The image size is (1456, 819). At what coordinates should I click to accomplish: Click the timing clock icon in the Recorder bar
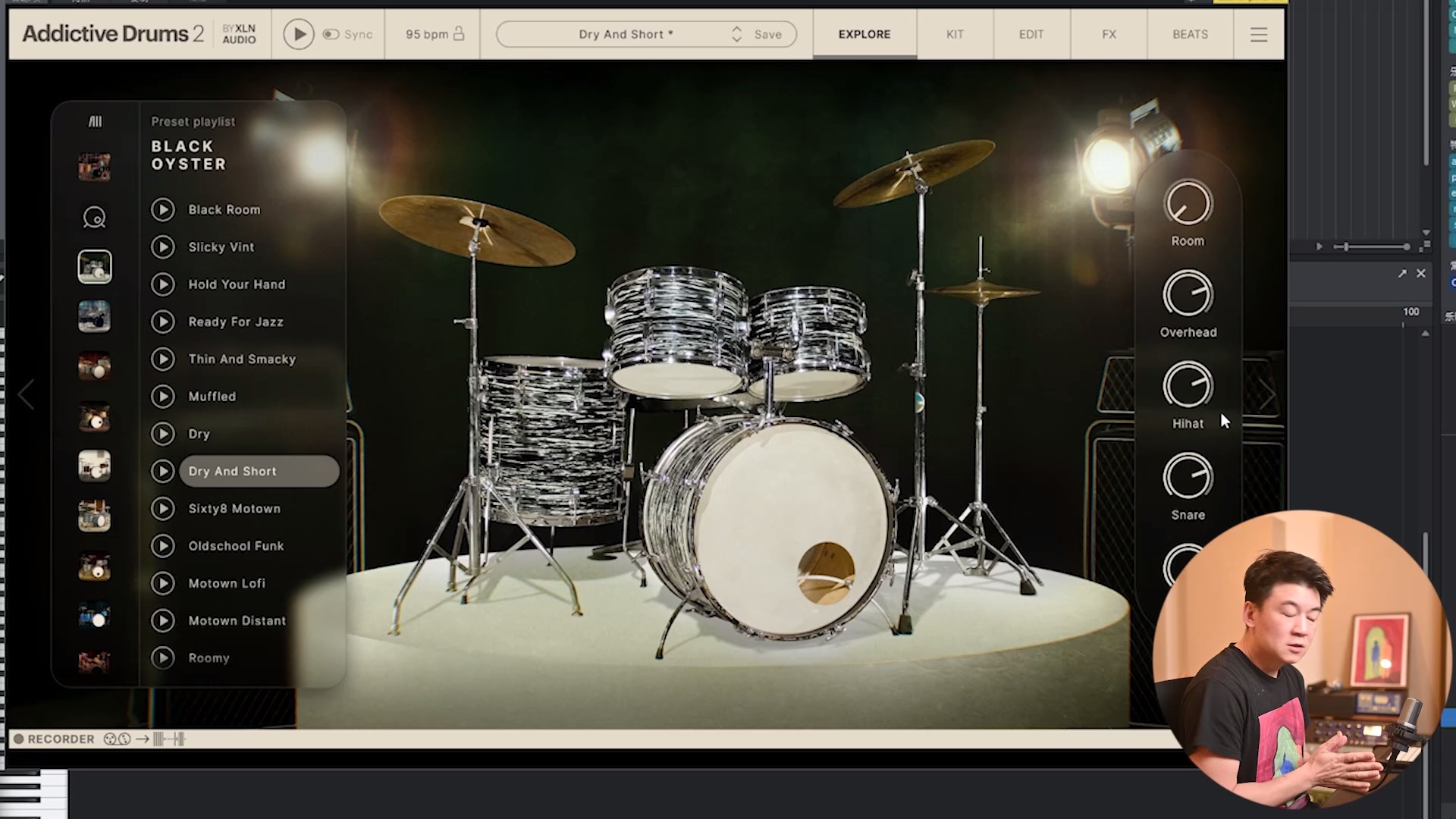tap(124, 739)
